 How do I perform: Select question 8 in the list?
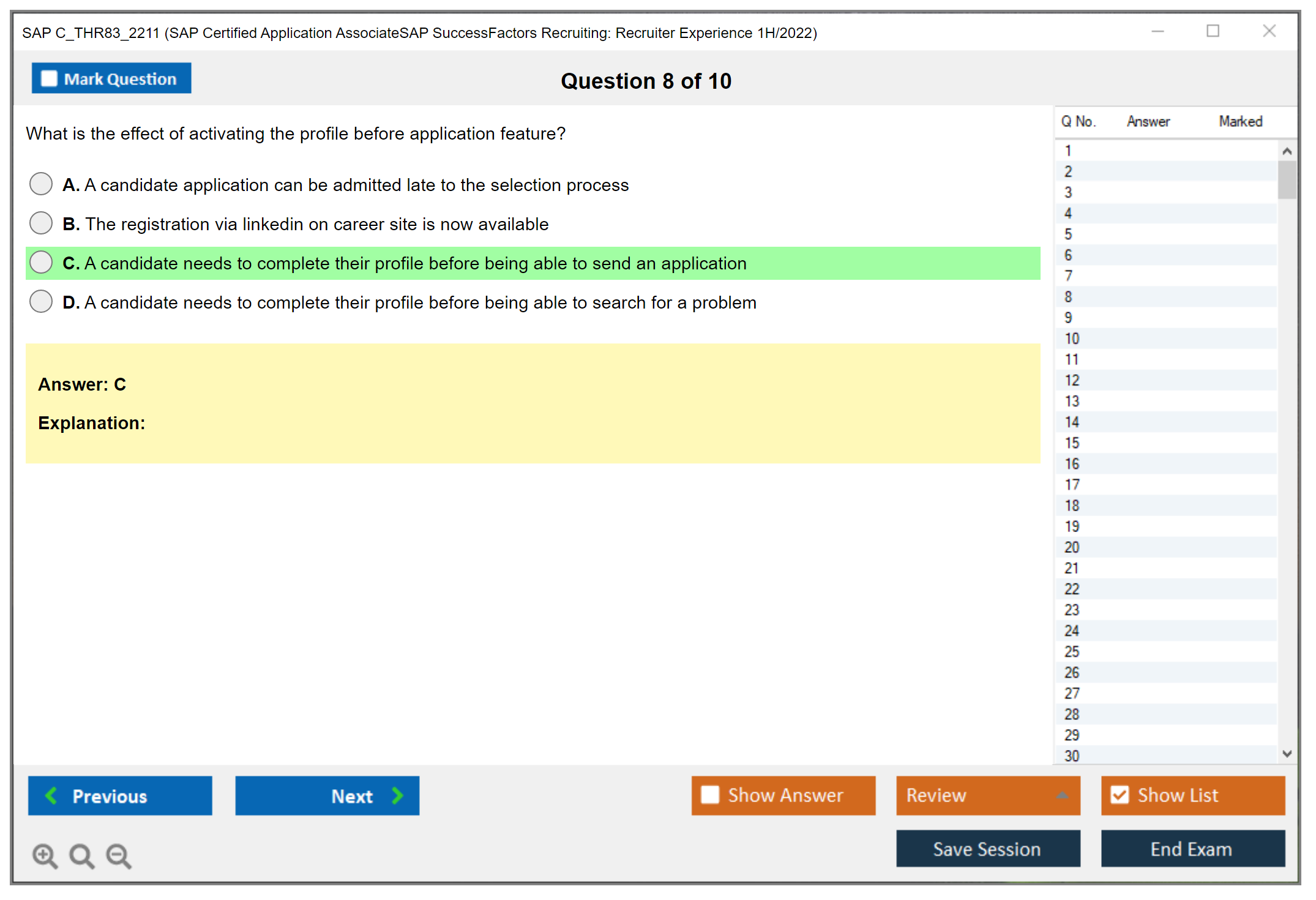pos(1068,297)
